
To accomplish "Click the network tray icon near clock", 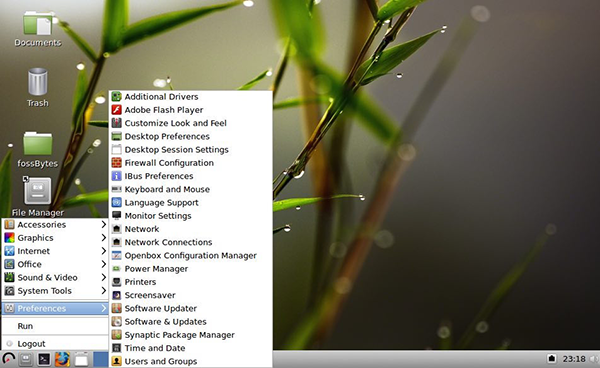I will [551, 359].
